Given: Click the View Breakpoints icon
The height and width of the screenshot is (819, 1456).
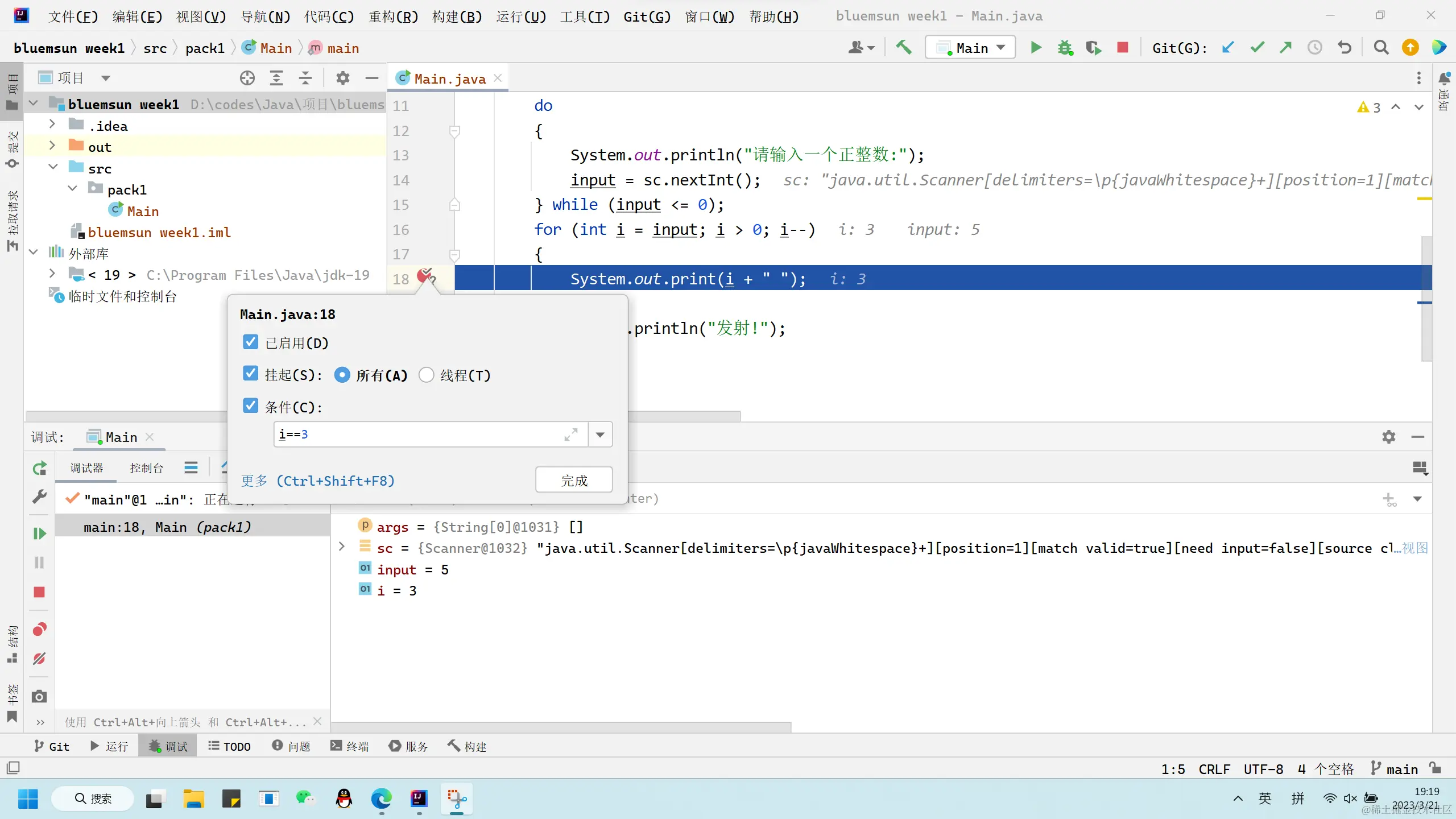Looking at the screenshot, I should 39,630.
